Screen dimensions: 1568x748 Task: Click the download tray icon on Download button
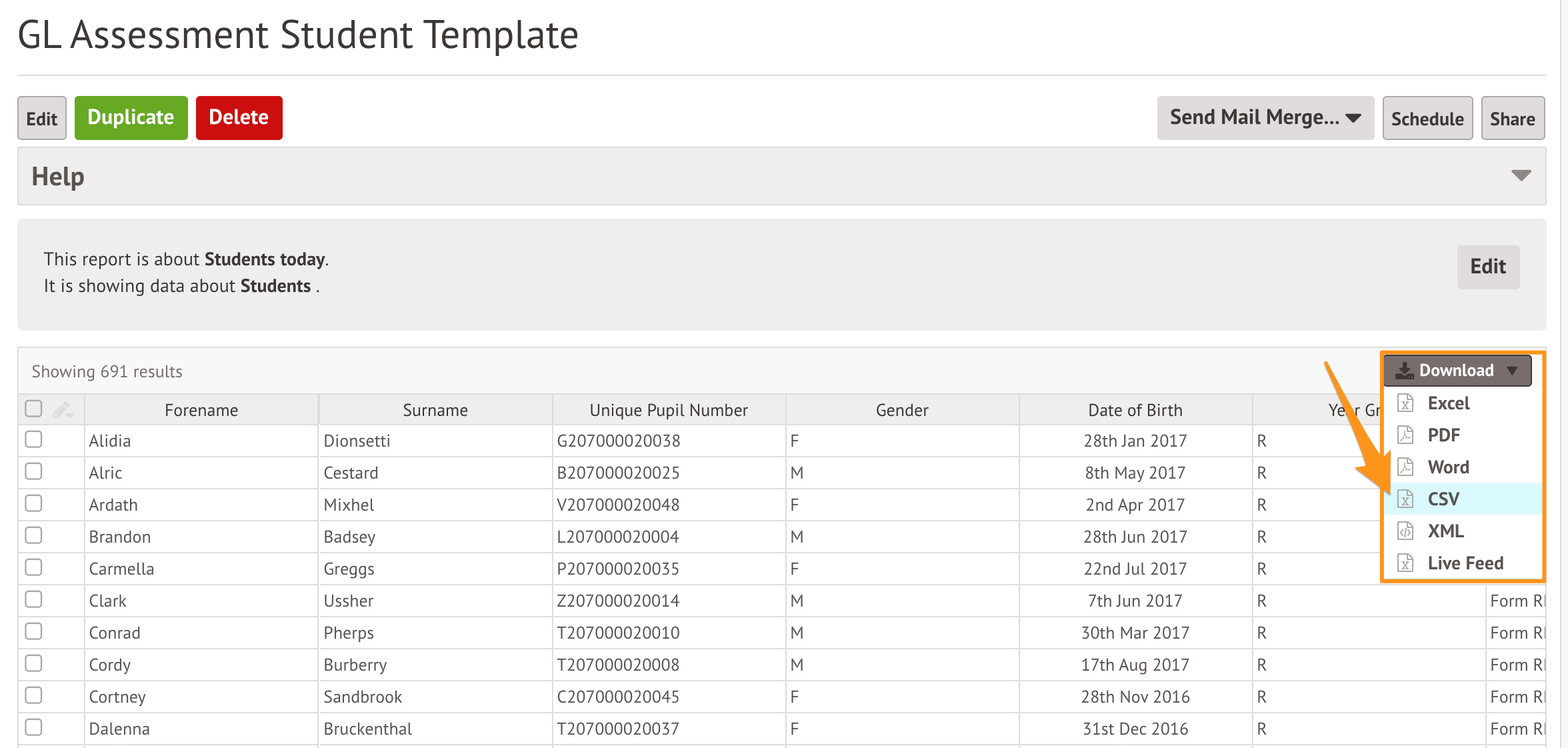coord(1405,370)
